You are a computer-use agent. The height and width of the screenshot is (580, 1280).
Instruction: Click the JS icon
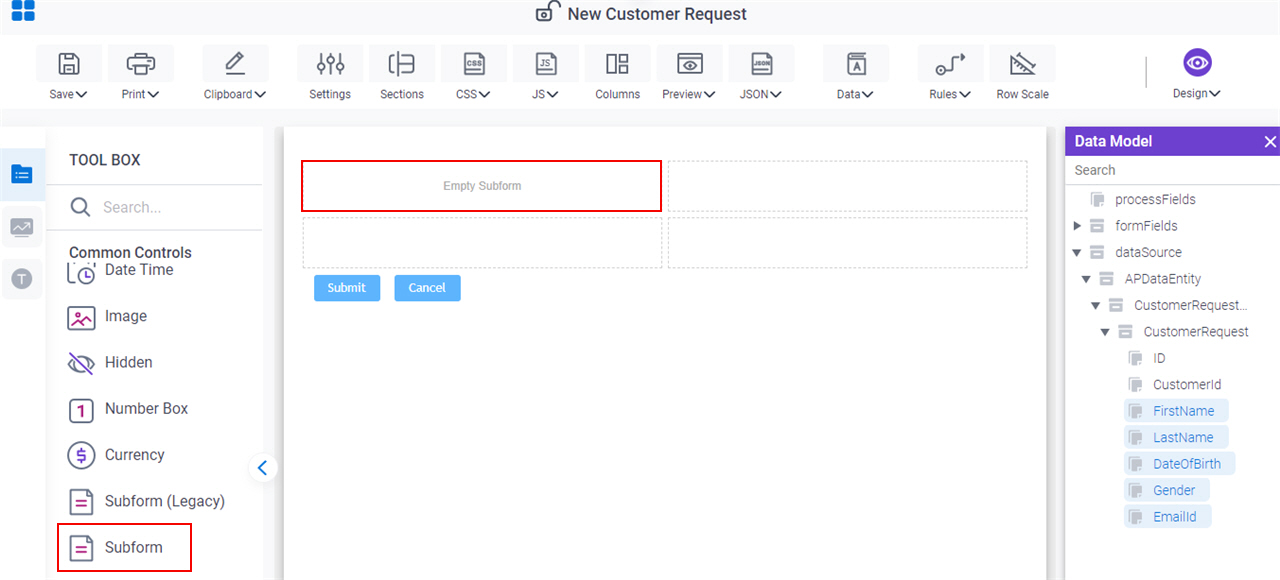[x=545, y=64]
